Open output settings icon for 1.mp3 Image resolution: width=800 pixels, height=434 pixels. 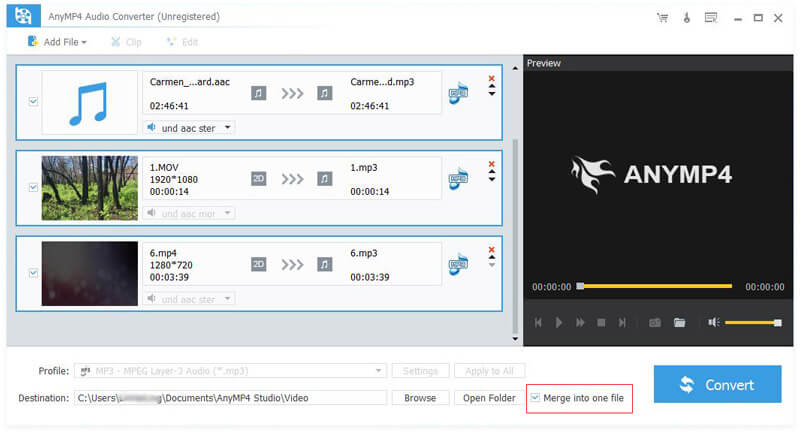(x=459, y=179)
